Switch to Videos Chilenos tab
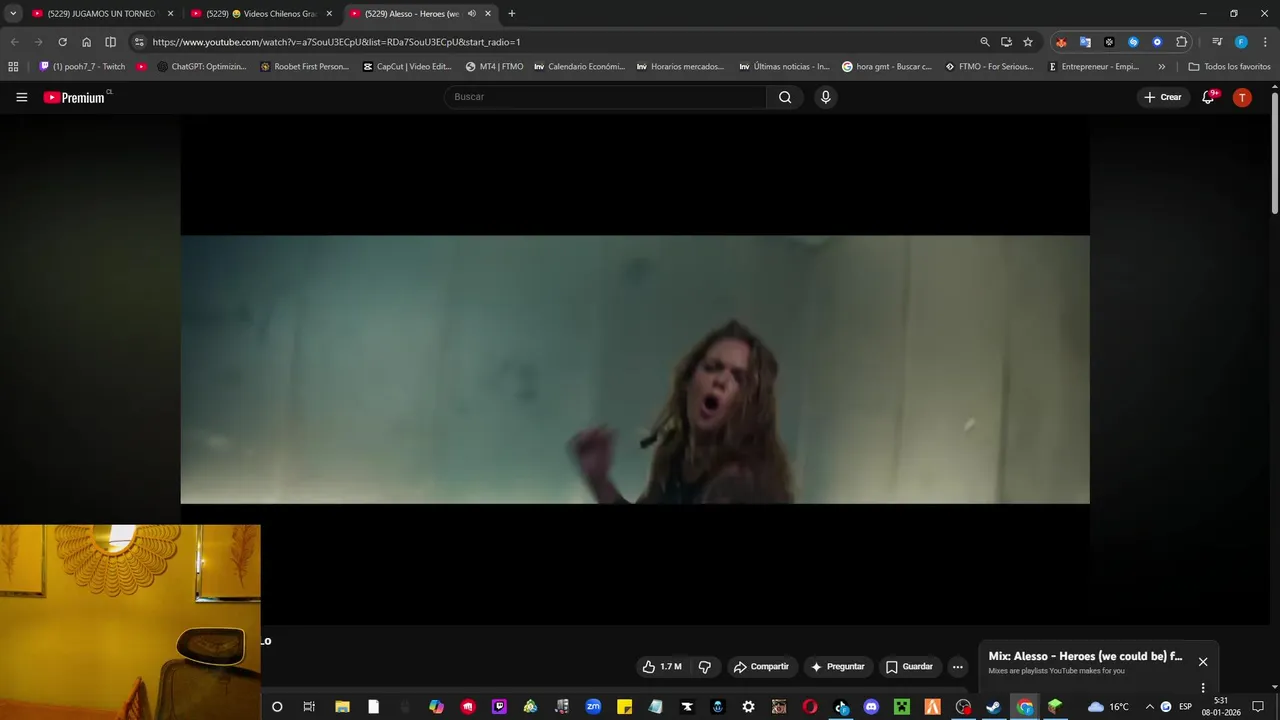This screenshot has width=1280, height=720. (260, 14)
